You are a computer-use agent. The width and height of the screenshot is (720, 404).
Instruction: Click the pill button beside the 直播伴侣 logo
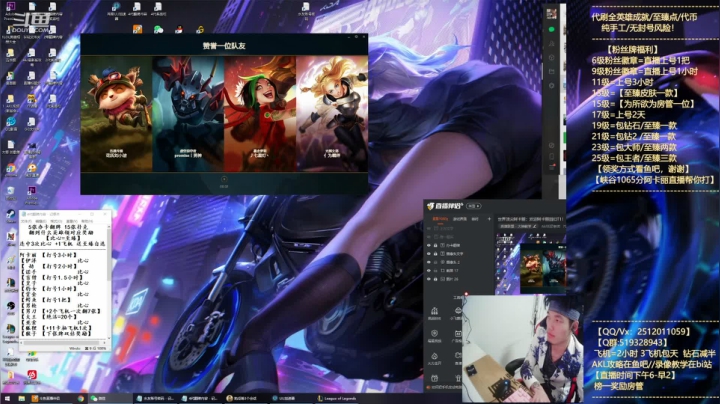pyautogui.click(x=474, y=206)
